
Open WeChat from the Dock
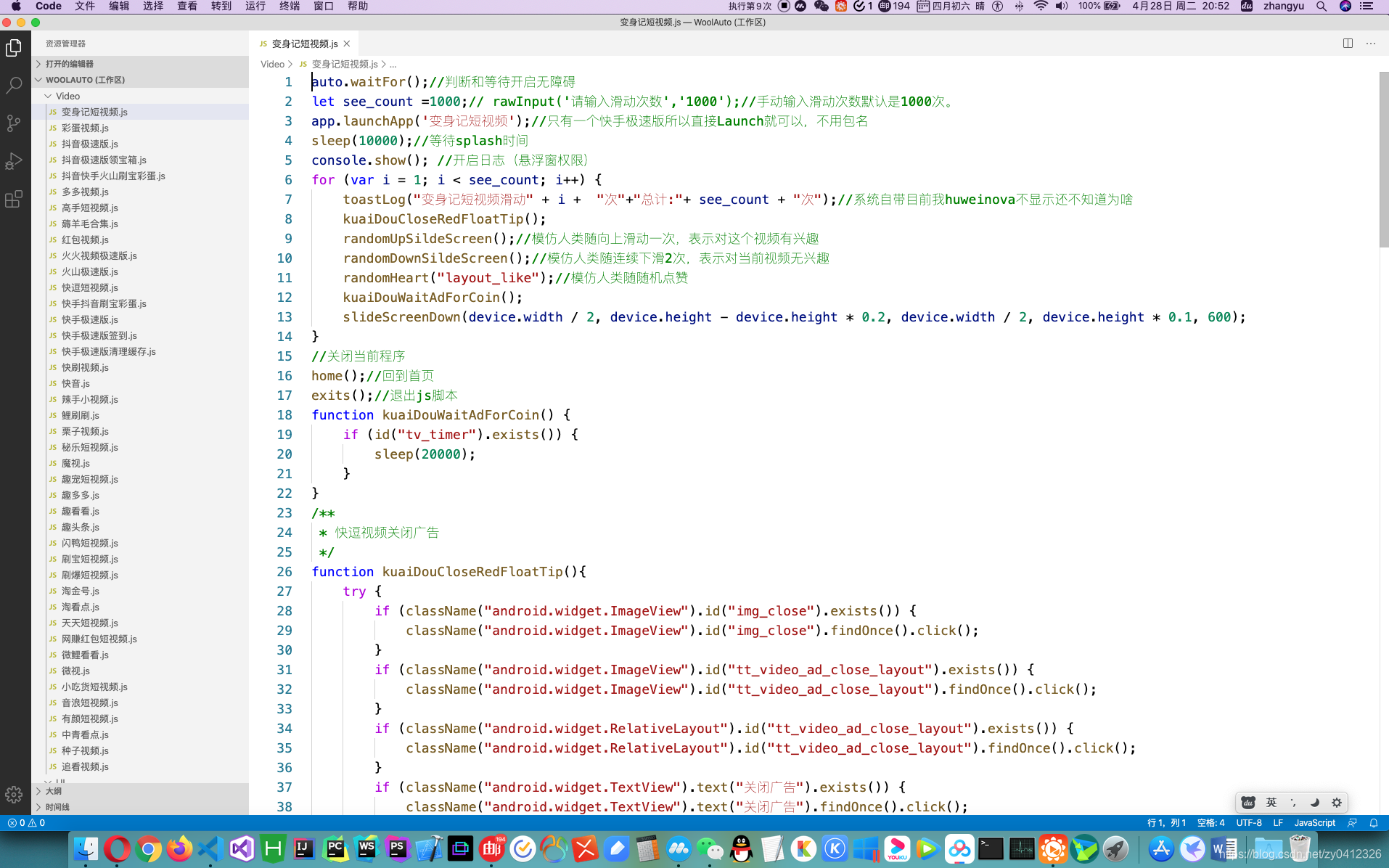point(710,848)
